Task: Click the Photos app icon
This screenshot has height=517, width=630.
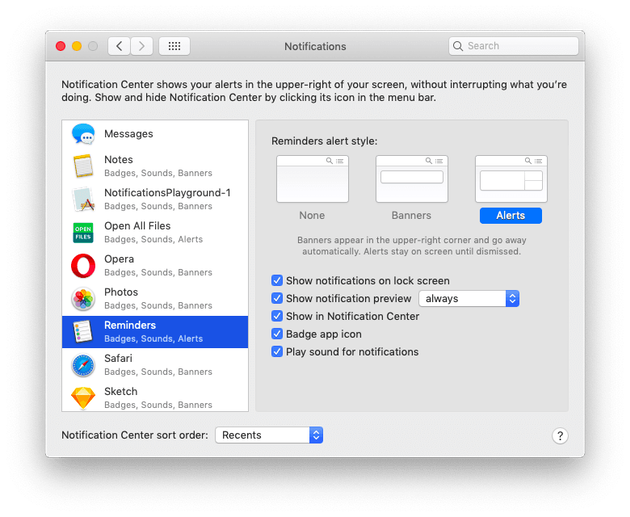Action: coord(83,299)
